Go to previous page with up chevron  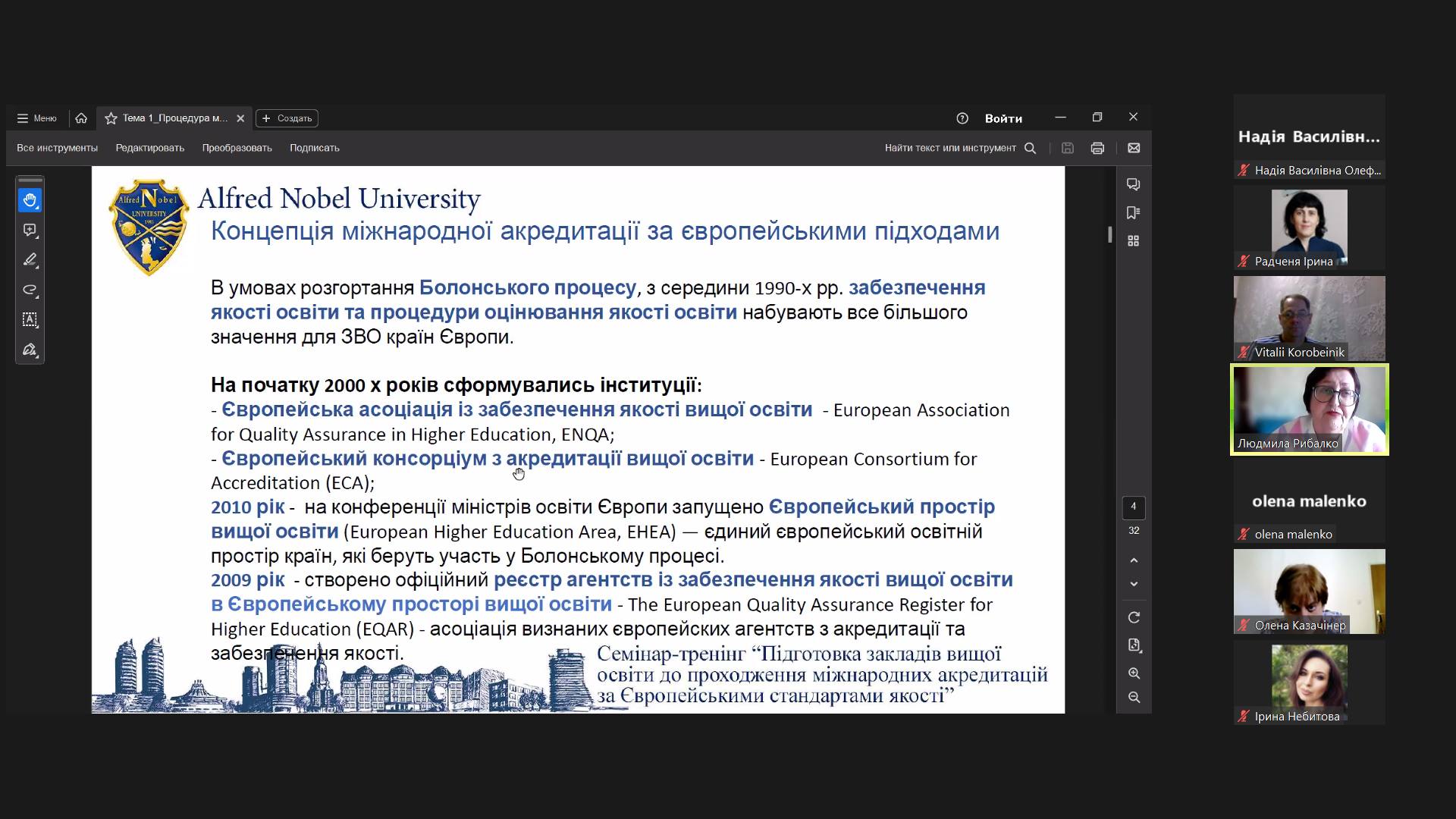point(1134,560)
